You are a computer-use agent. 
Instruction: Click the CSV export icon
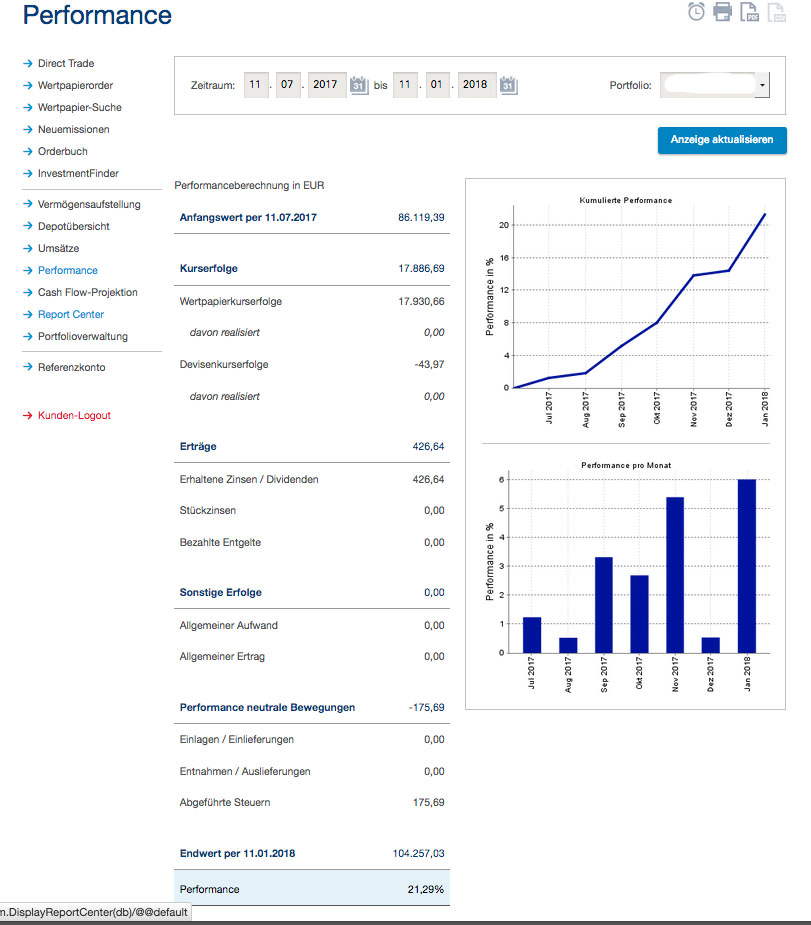(x=775, y=12)
